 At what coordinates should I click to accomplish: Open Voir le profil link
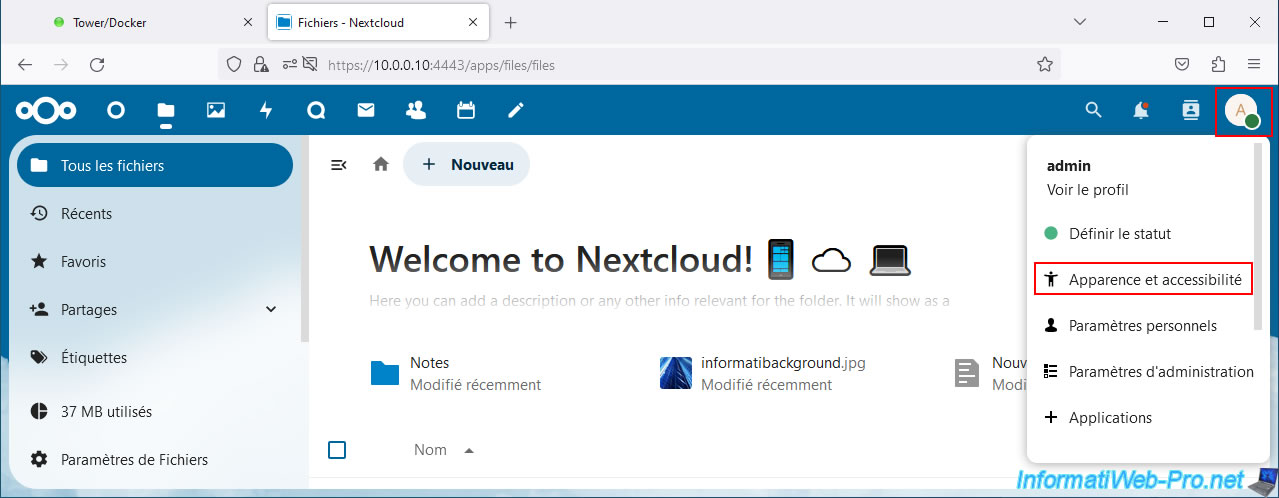[1087, 189]
